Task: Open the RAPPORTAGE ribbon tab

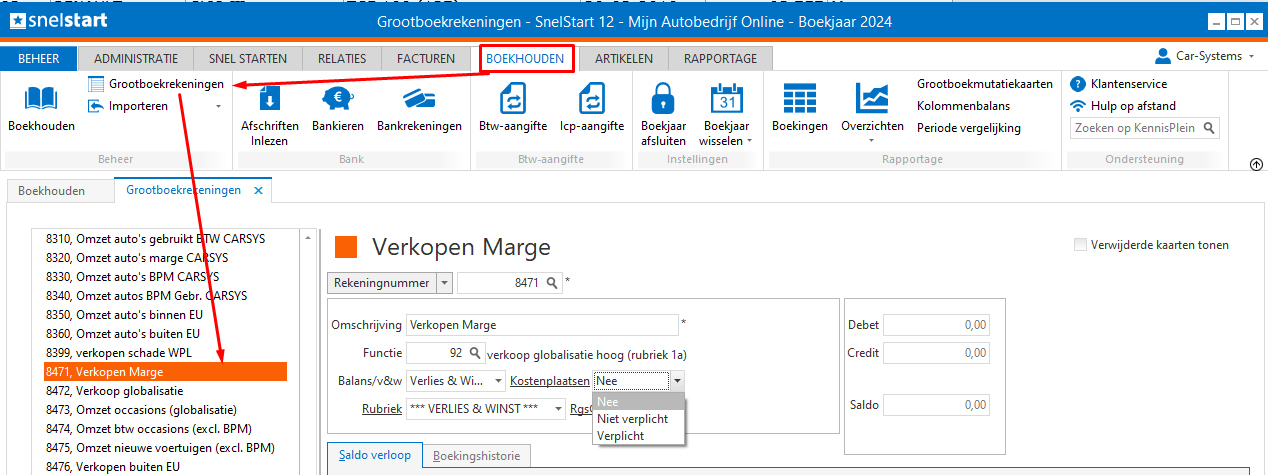Action: [x=720, y=59]
